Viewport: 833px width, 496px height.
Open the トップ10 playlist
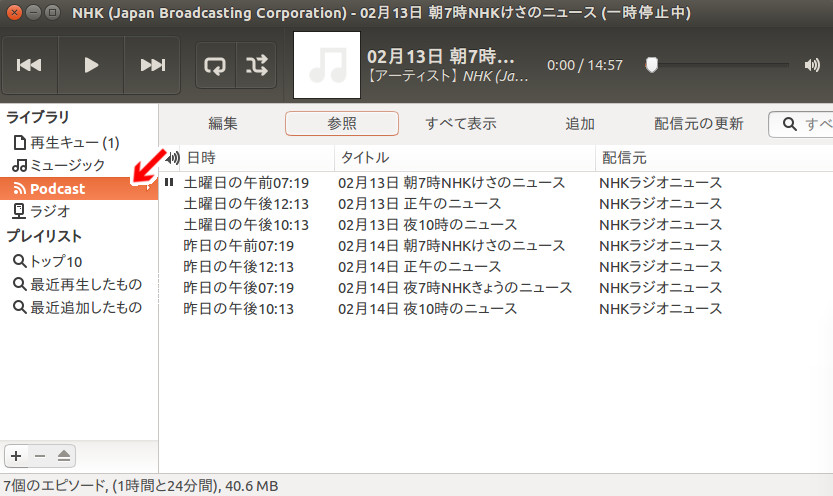[47, 261]
